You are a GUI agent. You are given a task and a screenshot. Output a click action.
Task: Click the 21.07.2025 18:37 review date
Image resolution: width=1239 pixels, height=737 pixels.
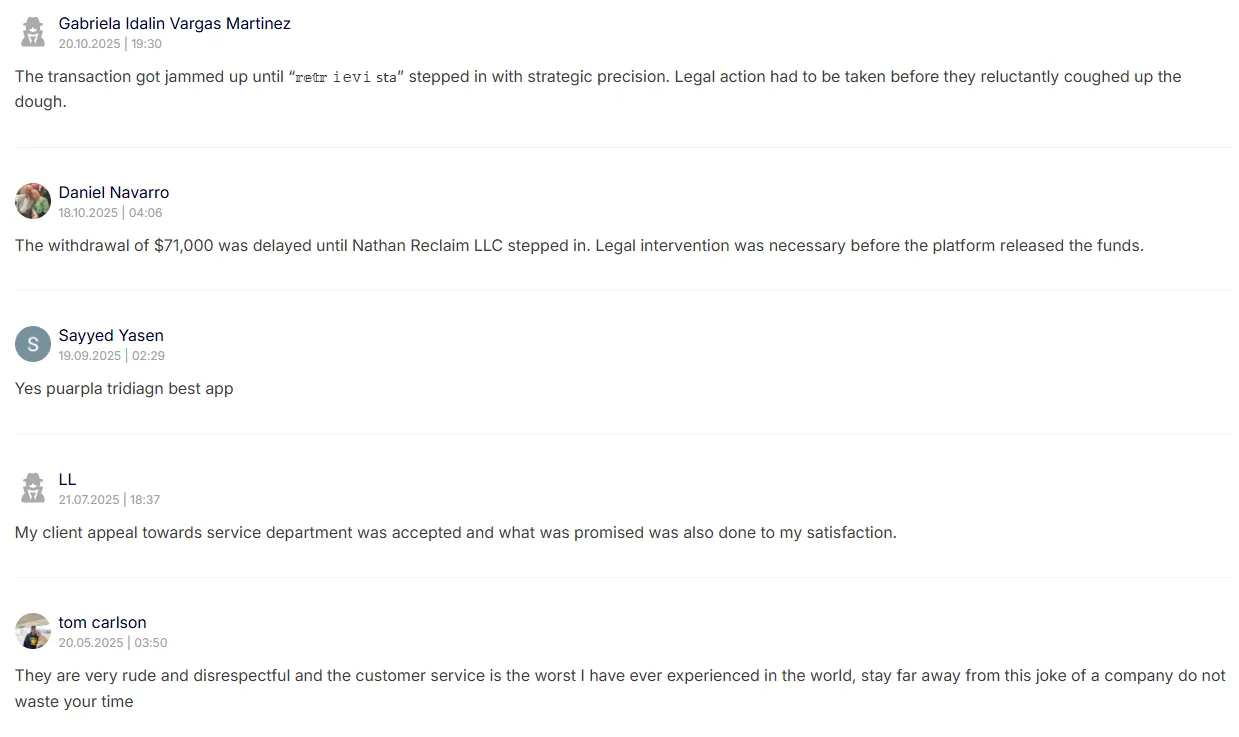[109, 500]
